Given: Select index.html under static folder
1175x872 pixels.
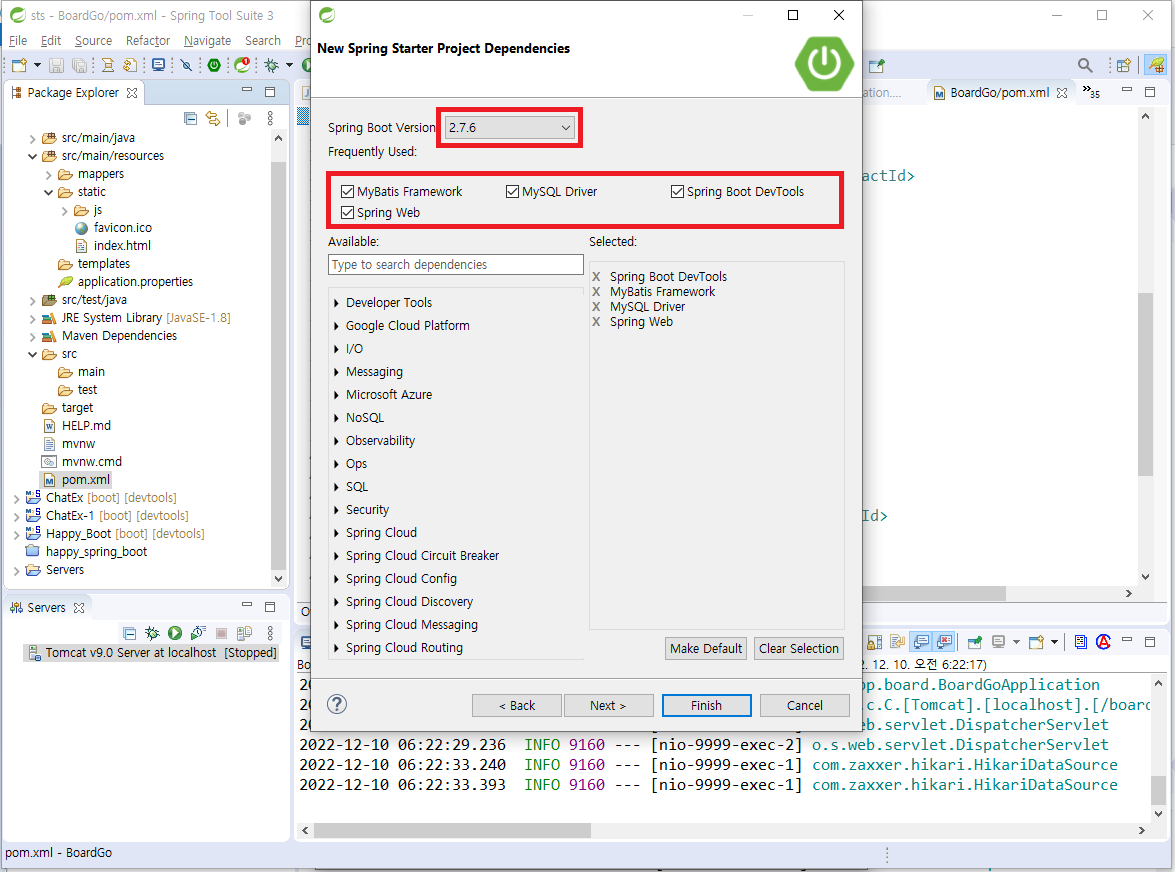Looking at the screenshot, I should 122,246.
